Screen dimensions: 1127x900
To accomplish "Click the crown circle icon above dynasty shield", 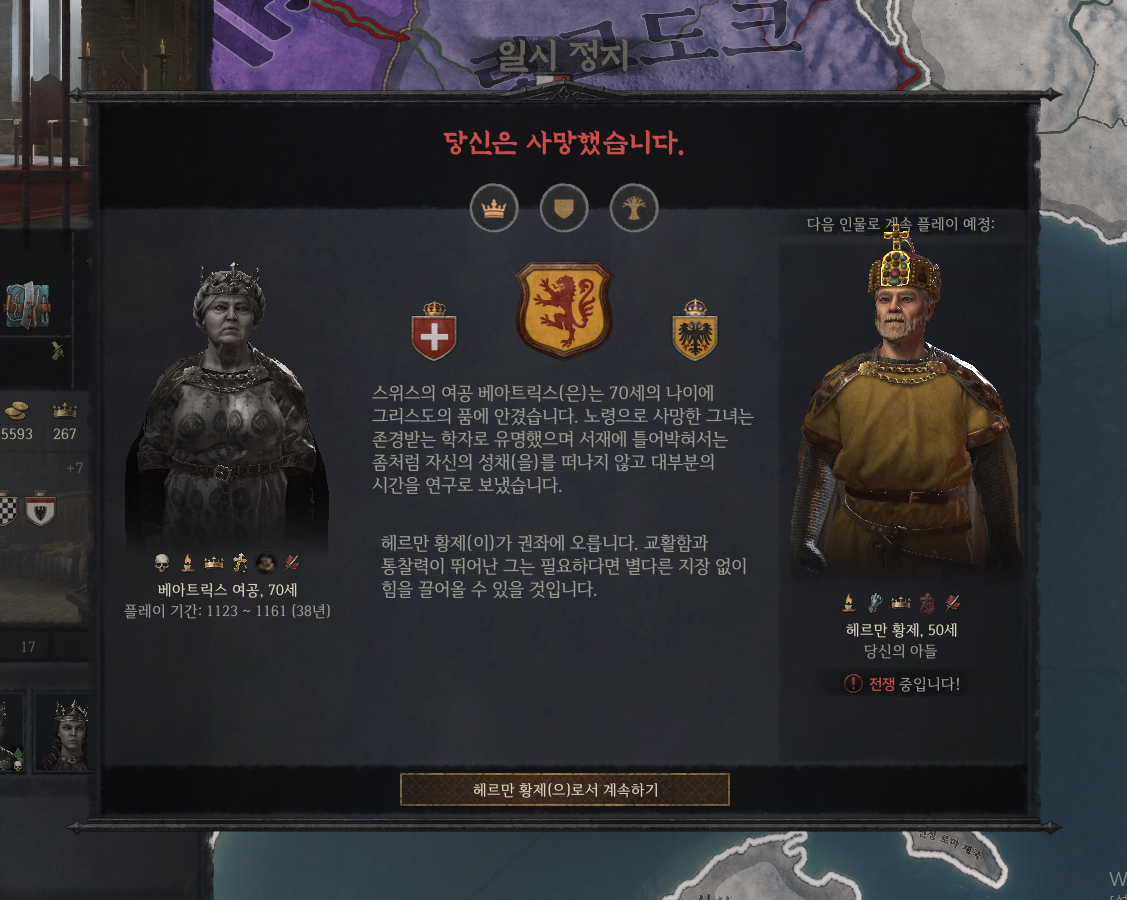I will click(494, 208).
